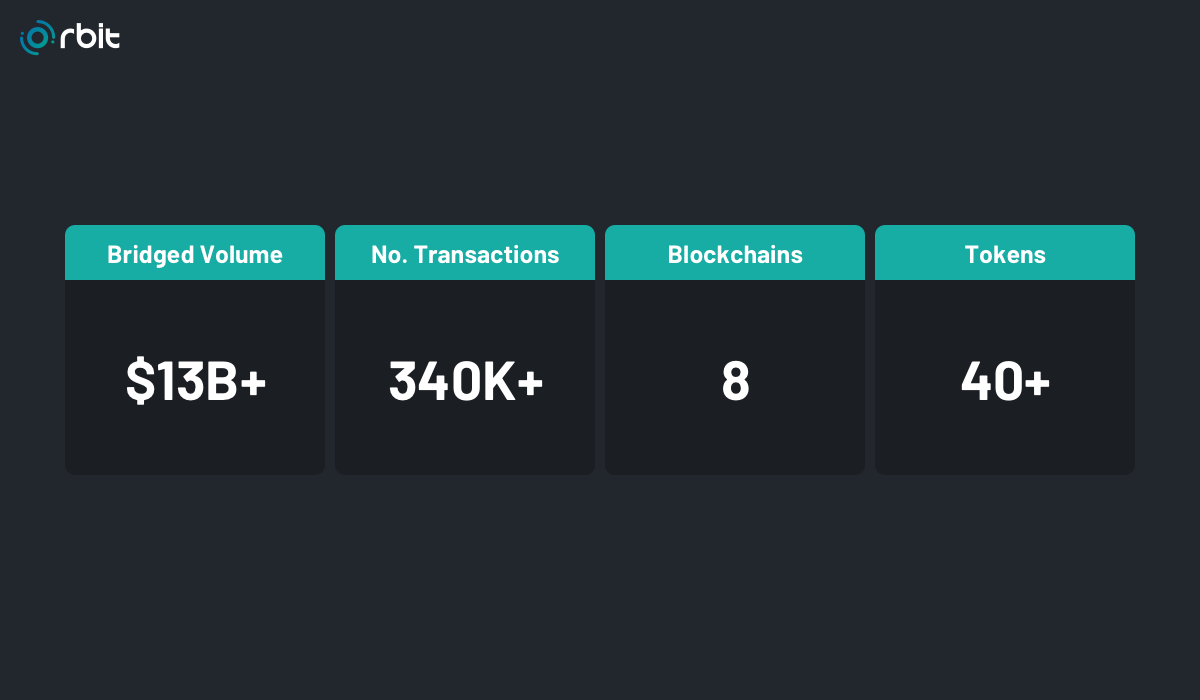
Task: Select the No. Transactions header
Action: pyautogui.click(x=465, y=254)
